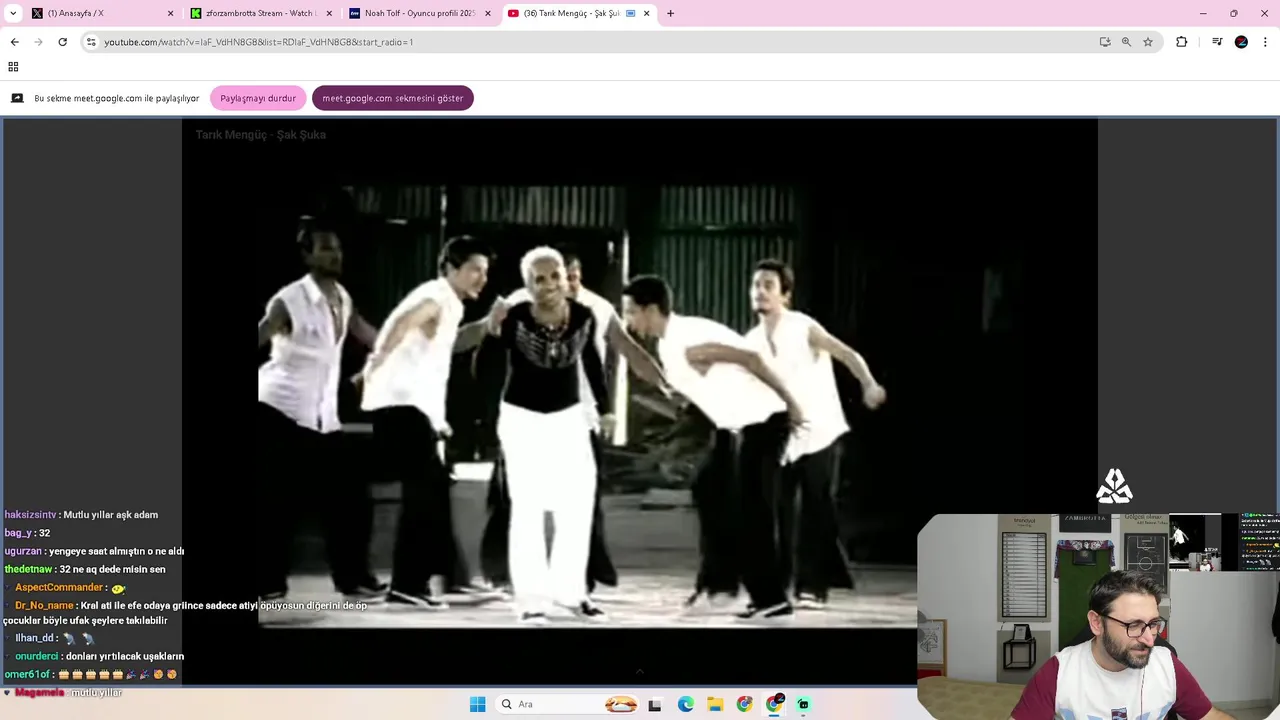Open the tab search dropdown arrow
Image resolution: width=1280 pixels, height=720 pixels.
pyautogui.click(x=13, y=13)
